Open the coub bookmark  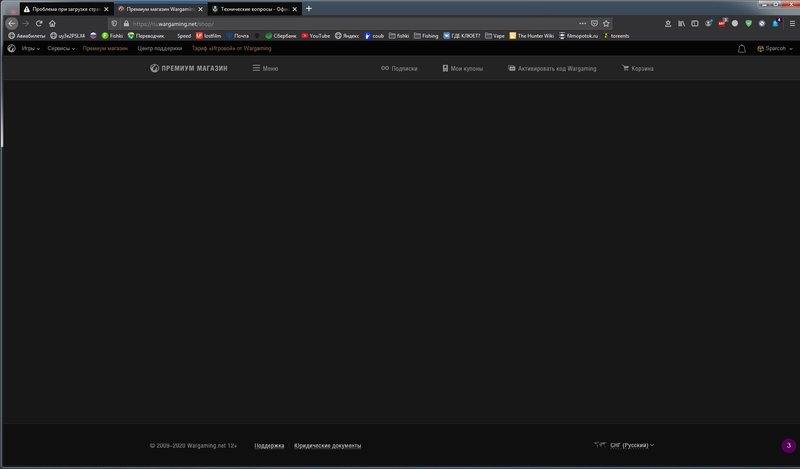[x=374, y=36]
